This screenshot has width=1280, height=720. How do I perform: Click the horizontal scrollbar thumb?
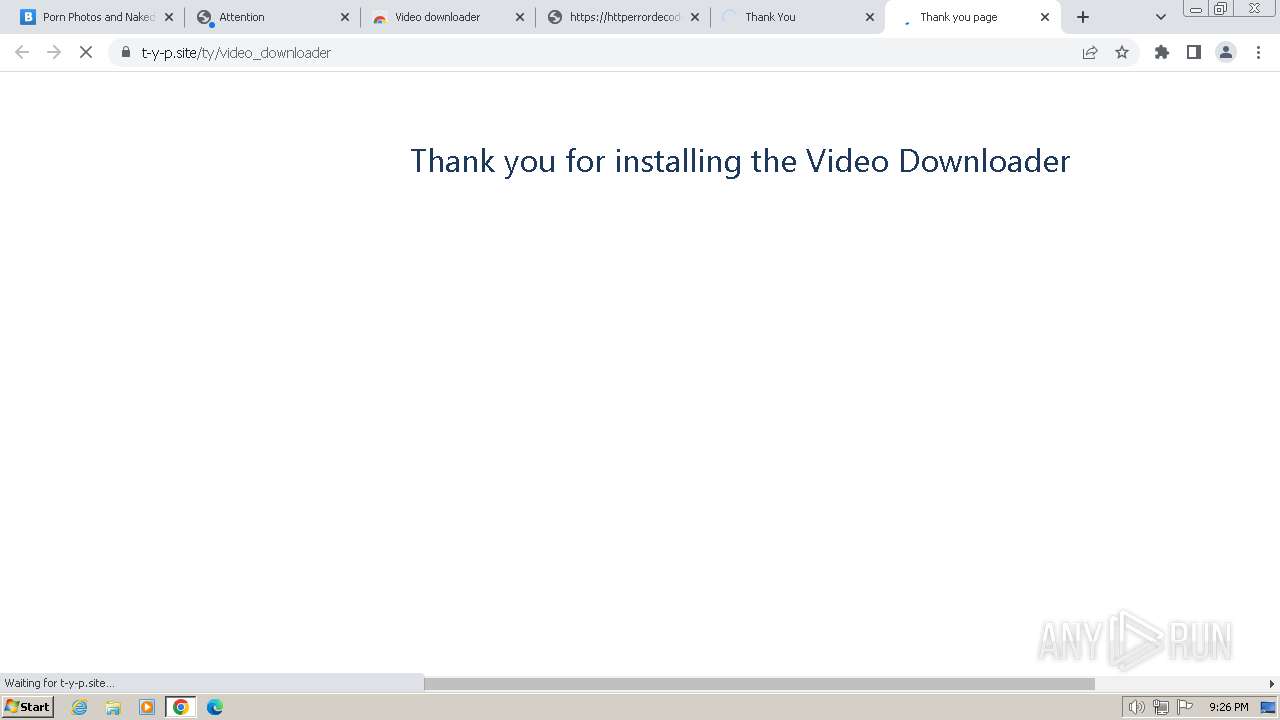click(x=759, y=684)
